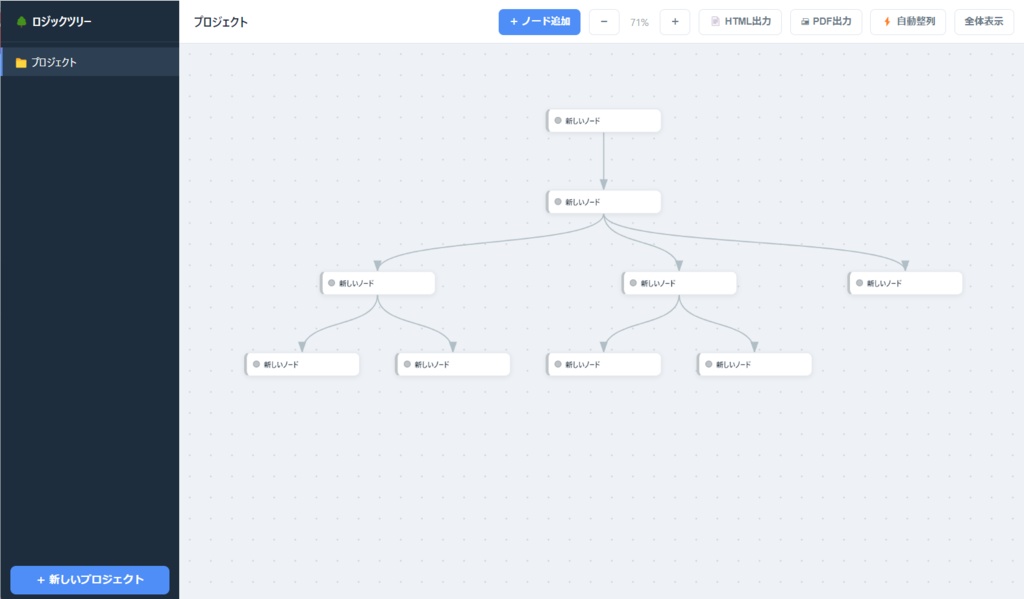The height and width of the screenshot is (599, 1024).
Task: Export with the HTML出力 button
Action: coord(740,22)
